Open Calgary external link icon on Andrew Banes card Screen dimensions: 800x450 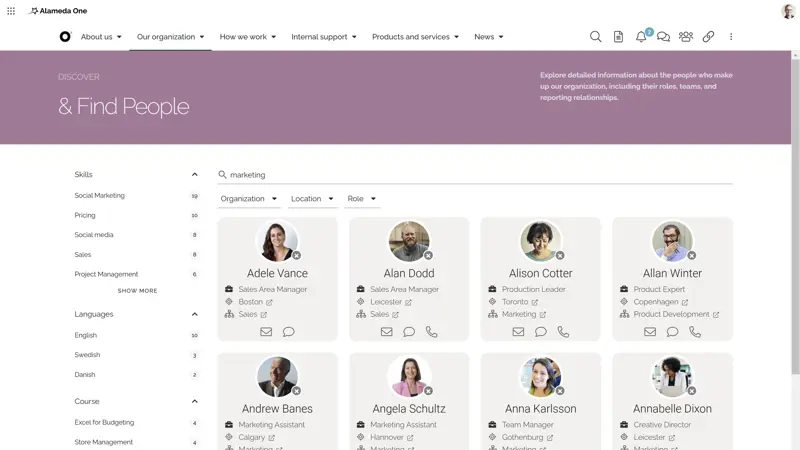tap(271, 438)
